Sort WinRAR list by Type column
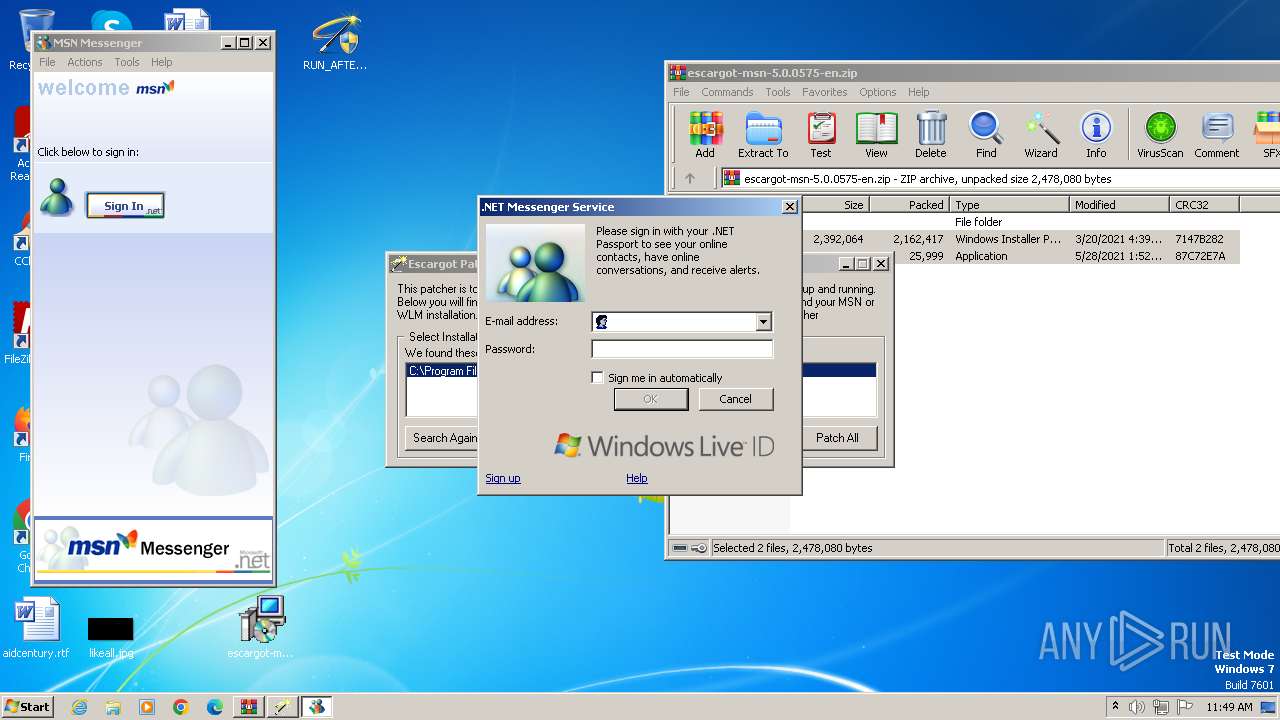1280x720 pixels. click(1009, 205)
